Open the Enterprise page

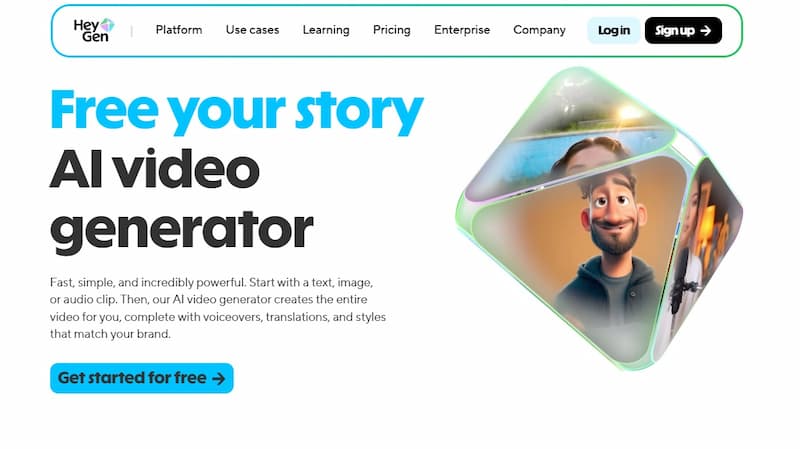[462, 30]
